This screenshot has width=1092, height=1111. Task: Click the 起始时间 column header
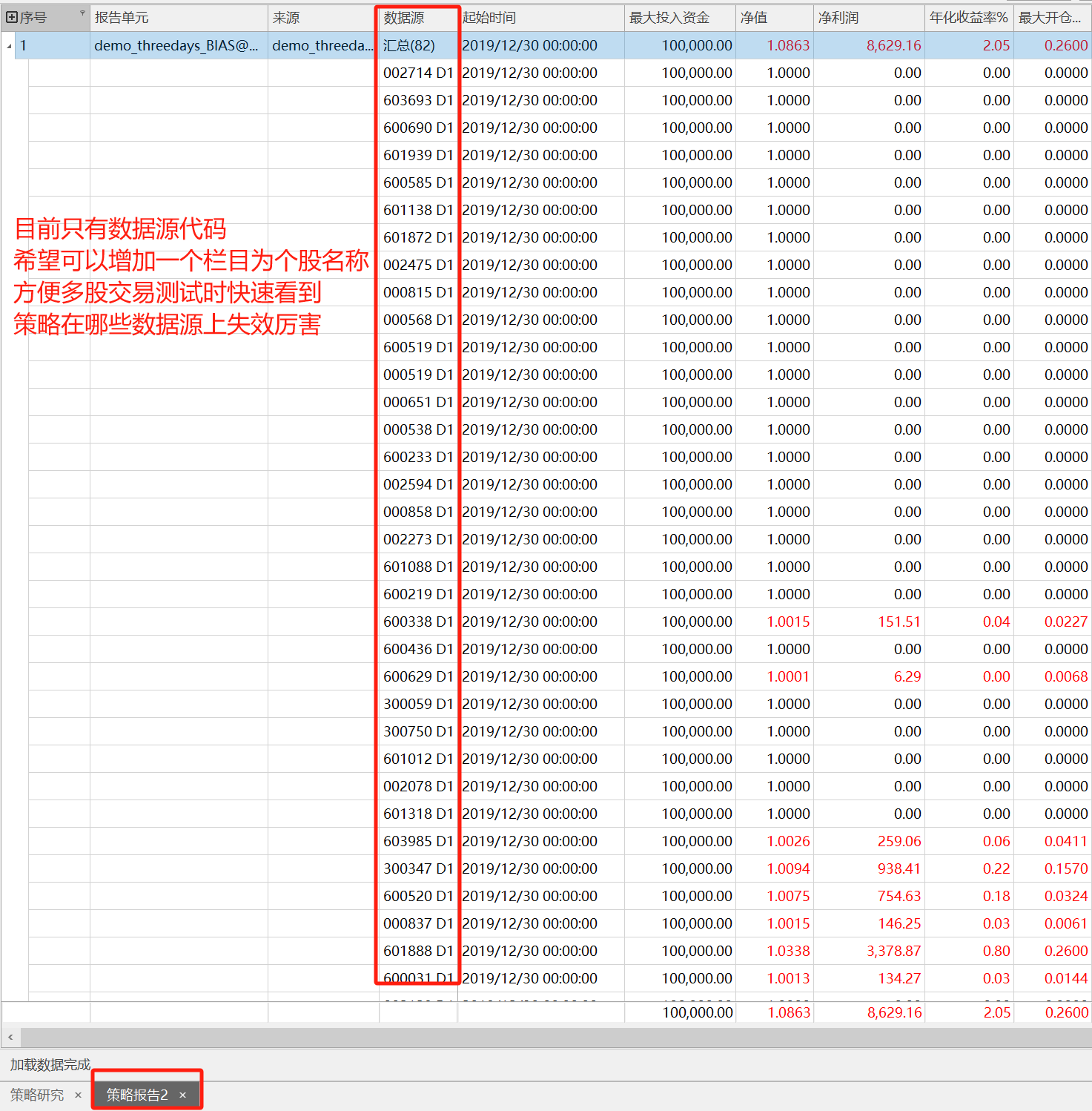540,18
